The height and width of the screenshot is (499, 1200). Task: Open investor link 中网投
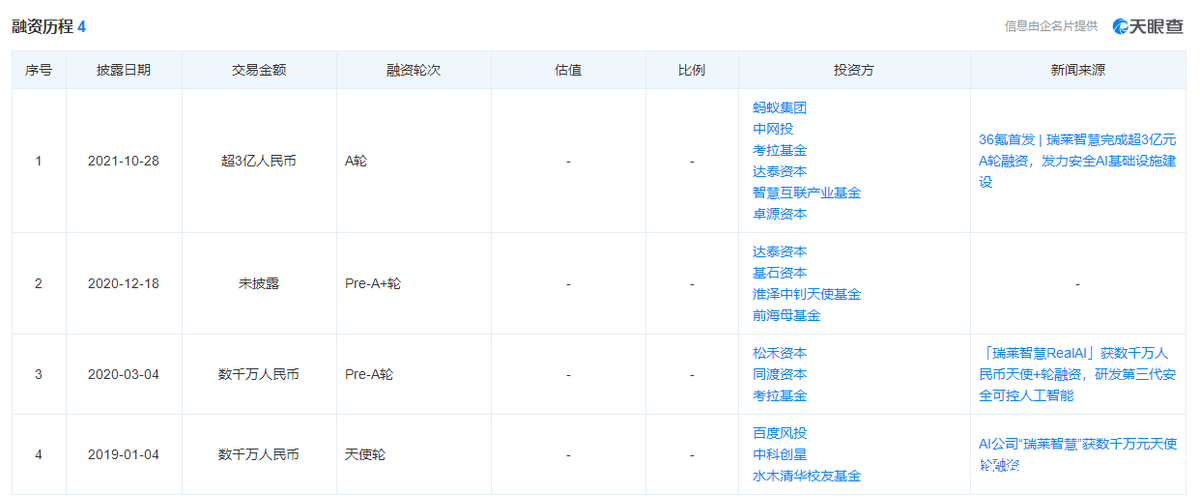(x=773, y=129)
